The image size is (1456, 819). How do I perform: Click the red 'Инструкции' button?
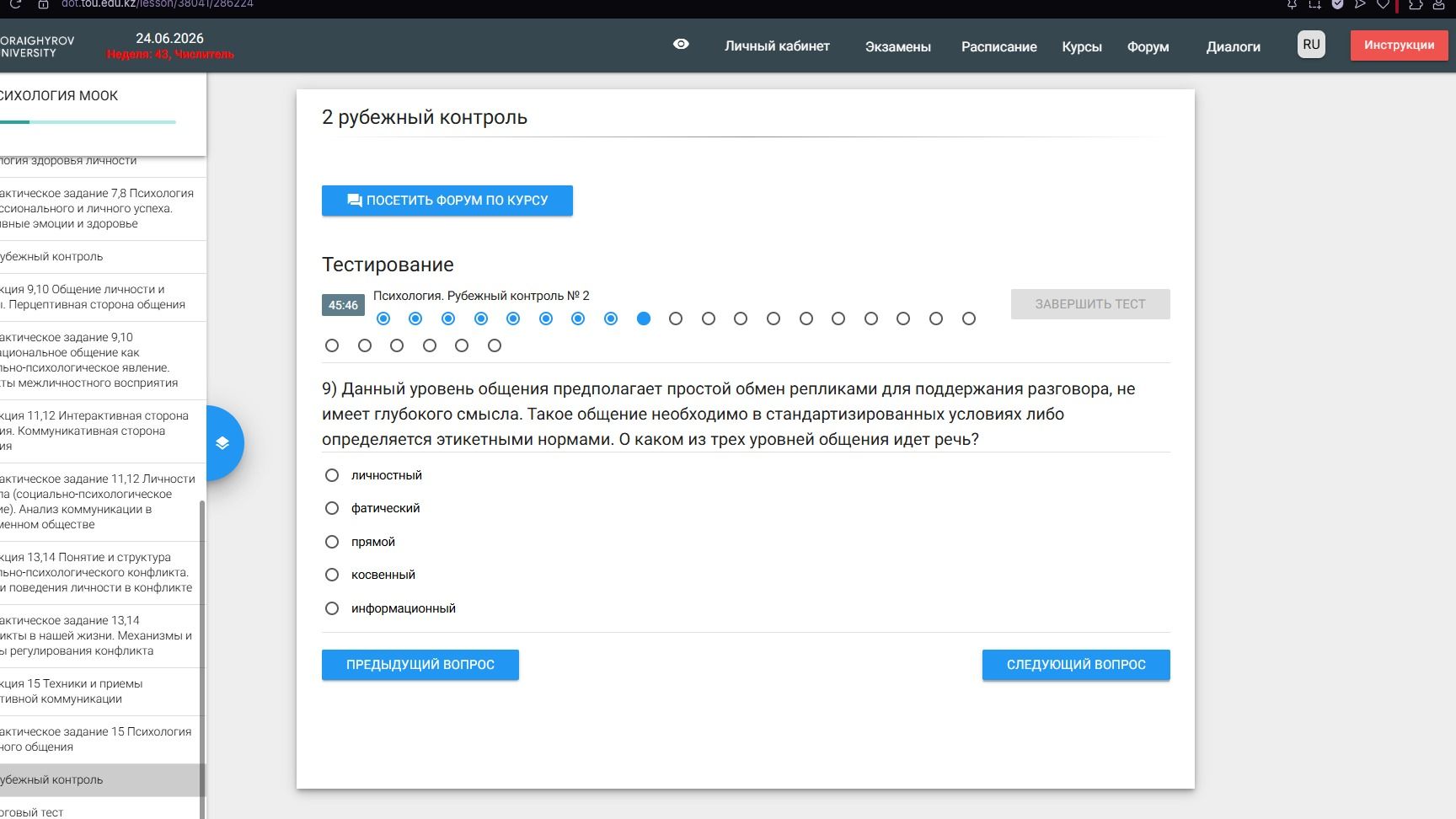point(1399,45)
